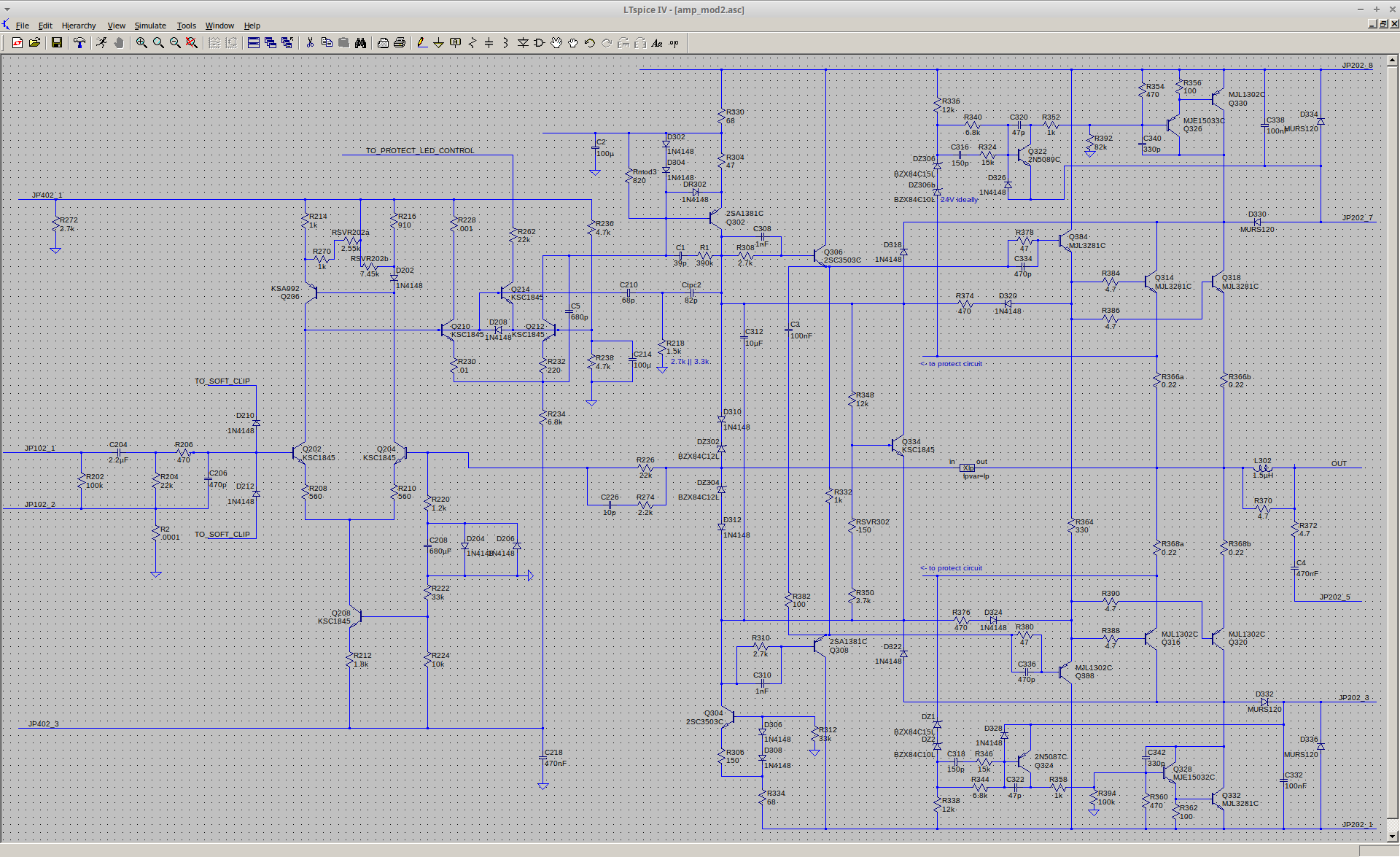Open Find with the binoculars icon

(360, 43)
